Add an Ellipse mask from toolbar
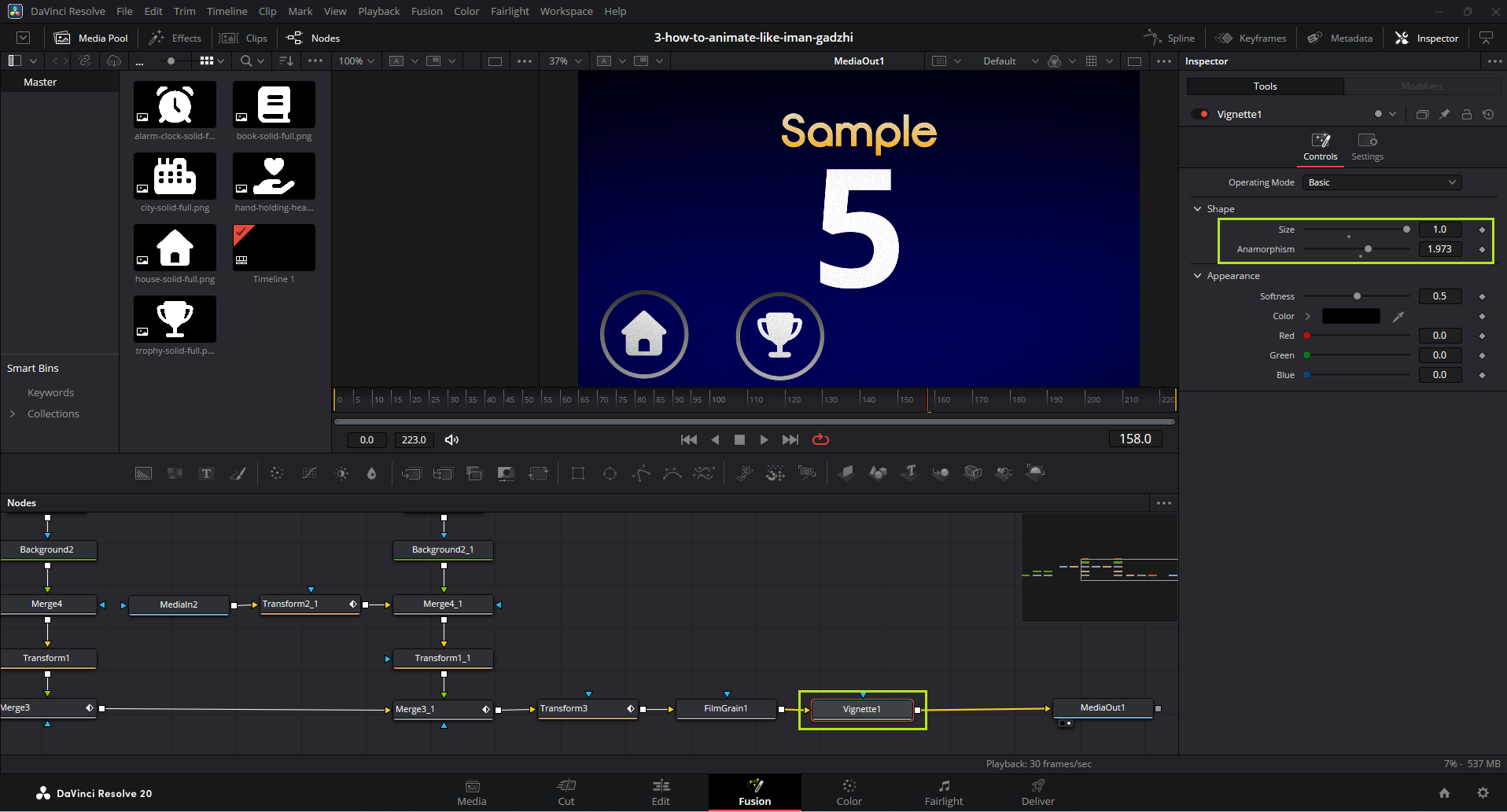The height and width of the screenshot is (812, 1507). point(610,473)
